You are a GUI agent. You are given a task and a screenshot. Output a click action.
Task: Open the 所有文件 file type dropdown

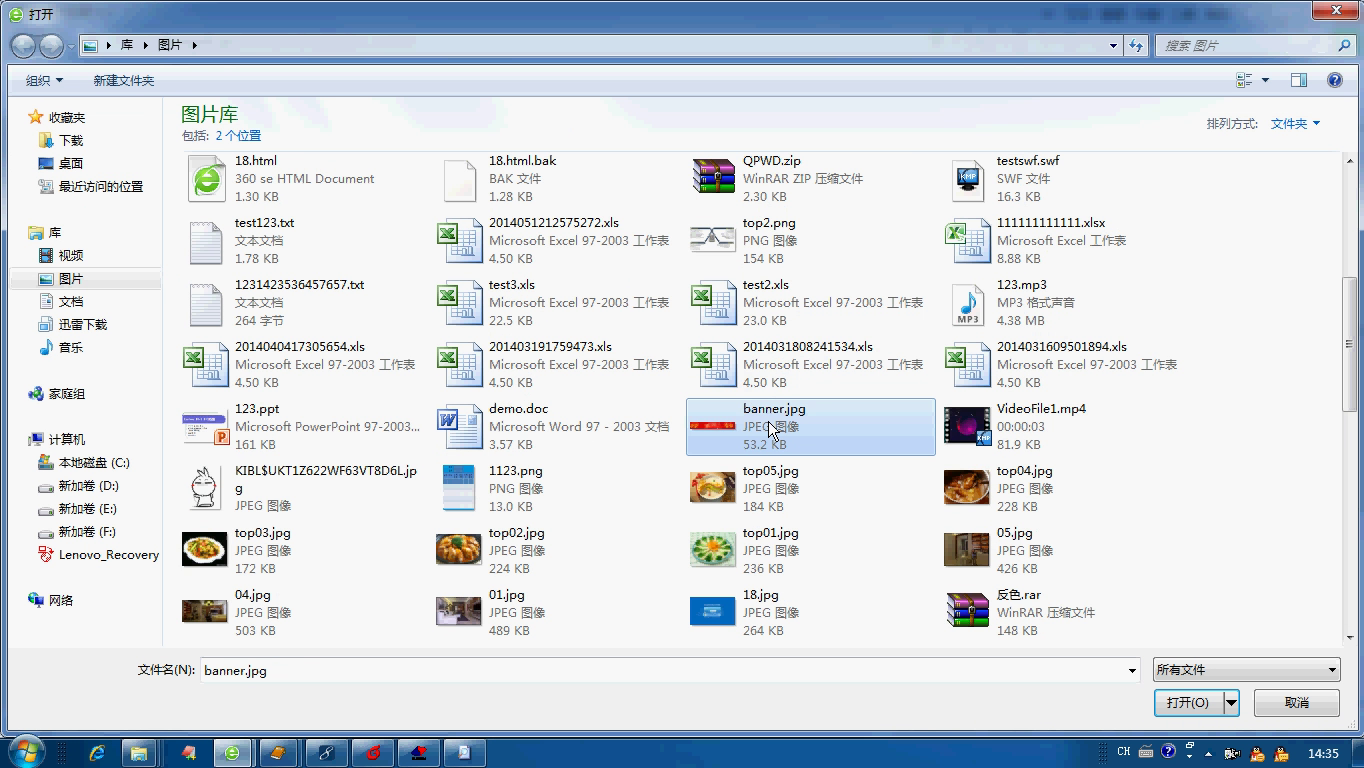tap(1246, 670)
